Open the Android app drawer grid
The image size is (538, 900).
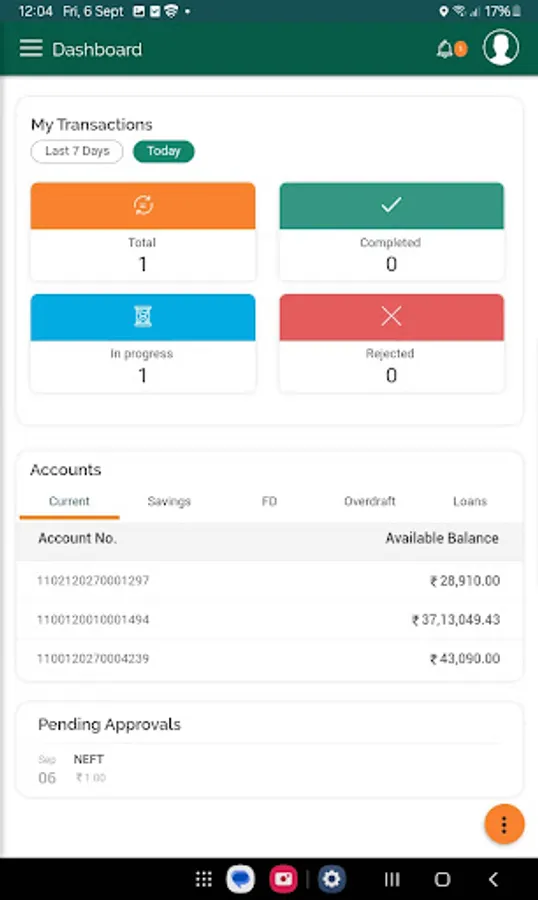(204, 879)
